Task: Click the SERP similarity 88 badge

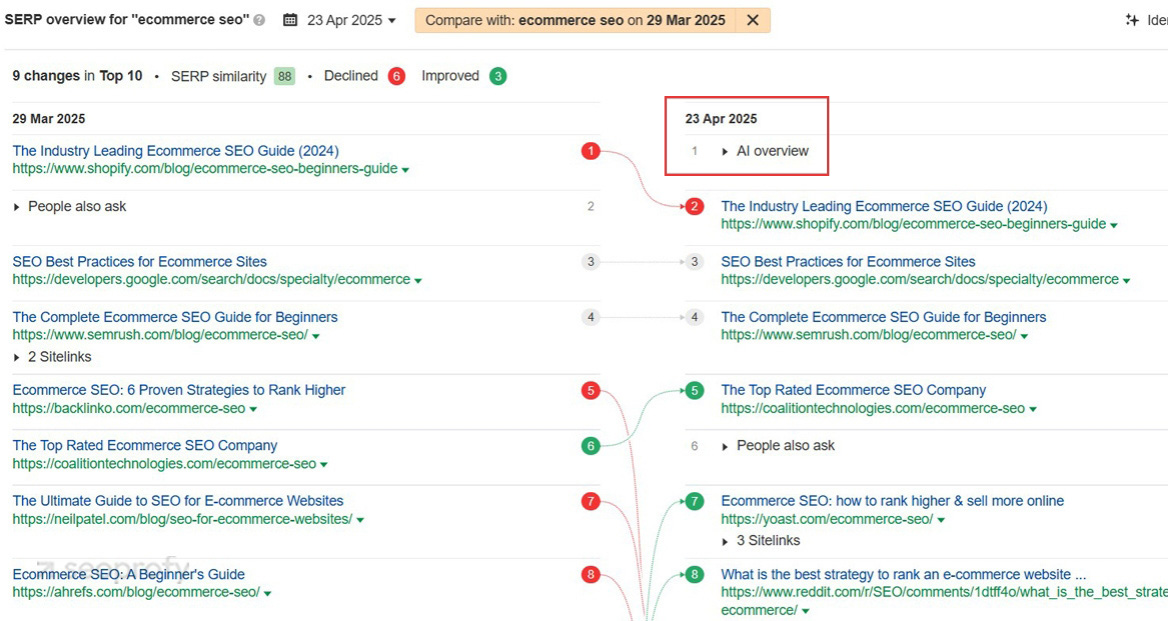Action: pos(285,76)
